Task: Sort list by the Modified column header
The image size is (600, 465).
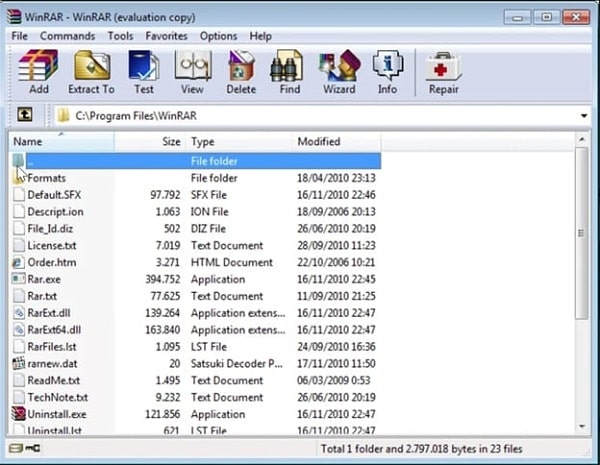Action: (x=336, y=142)
